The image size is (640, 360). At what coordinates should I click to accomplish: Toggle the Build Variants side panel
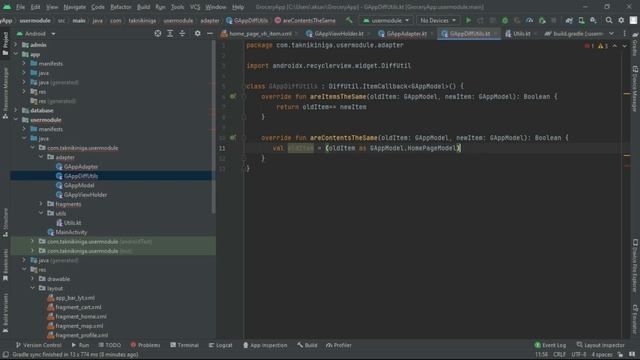pyautogui.click(x=5, y=313)
